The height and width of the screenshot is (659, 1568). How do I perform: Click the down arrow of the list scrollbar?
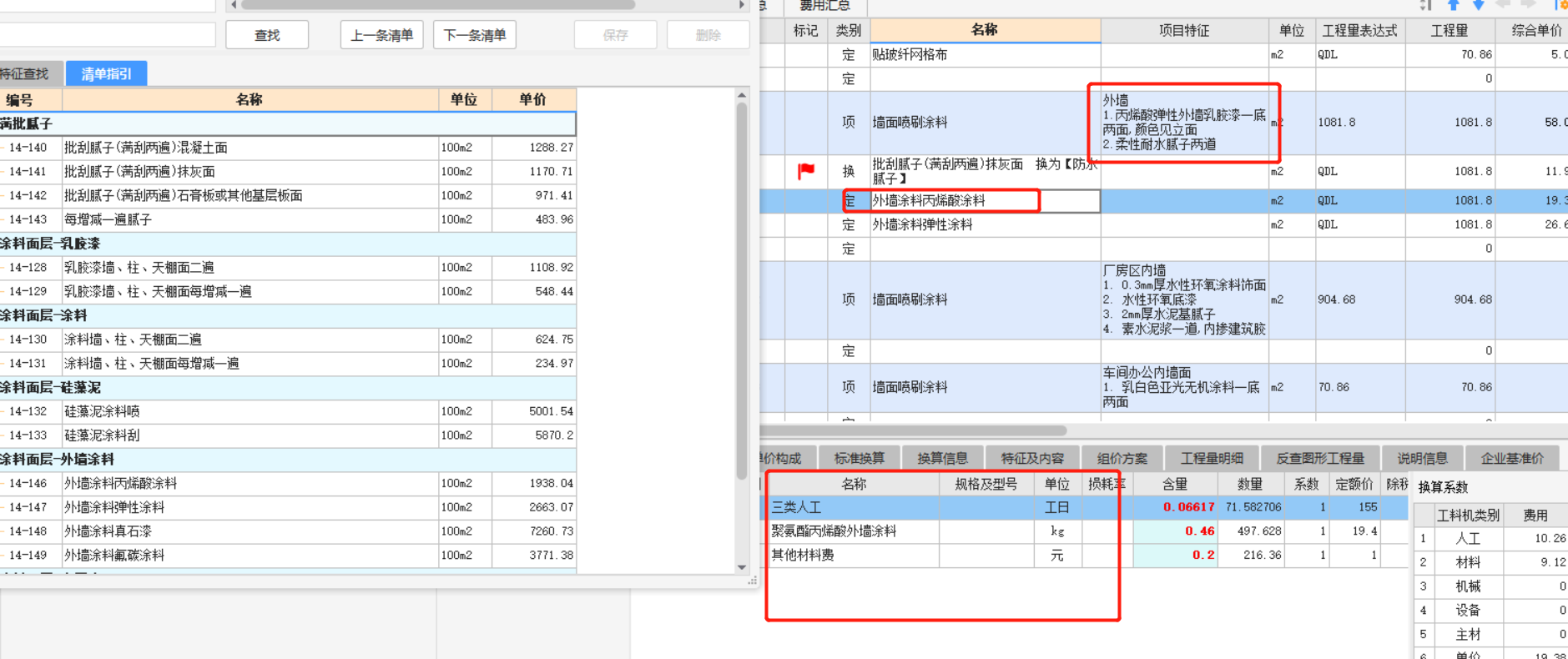click(742, 567)
